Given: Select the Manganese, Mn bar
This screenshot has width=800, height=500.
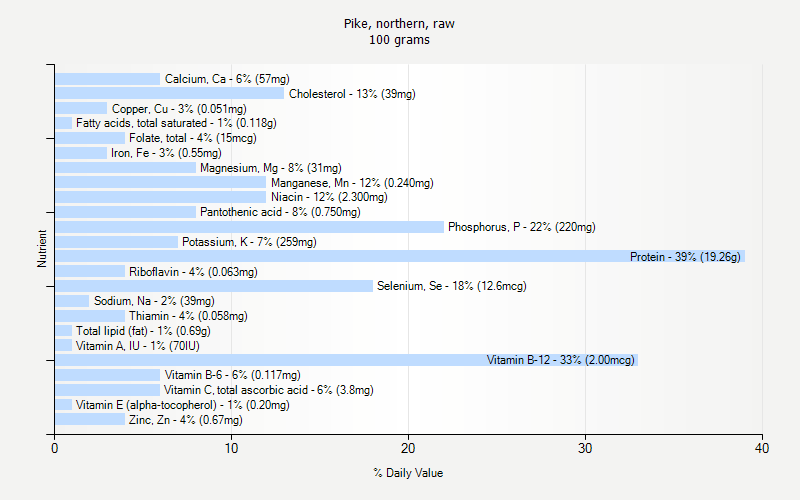Looking at the screenshot, I should (x=161, y=182).
